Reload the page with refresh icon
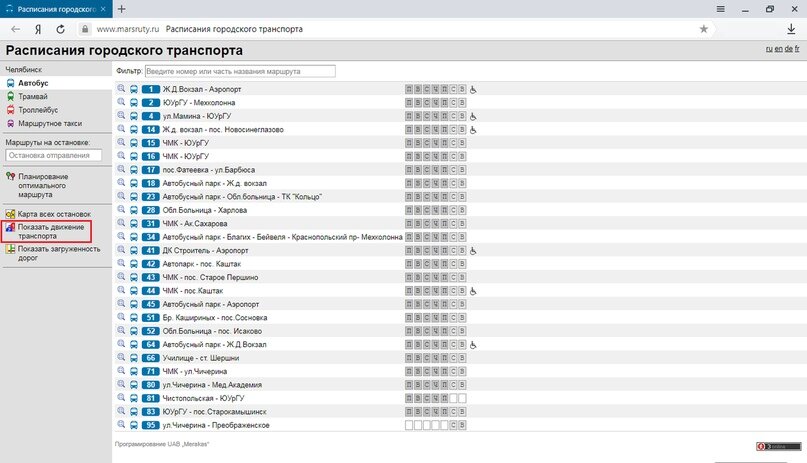 (x=61, y=29)
